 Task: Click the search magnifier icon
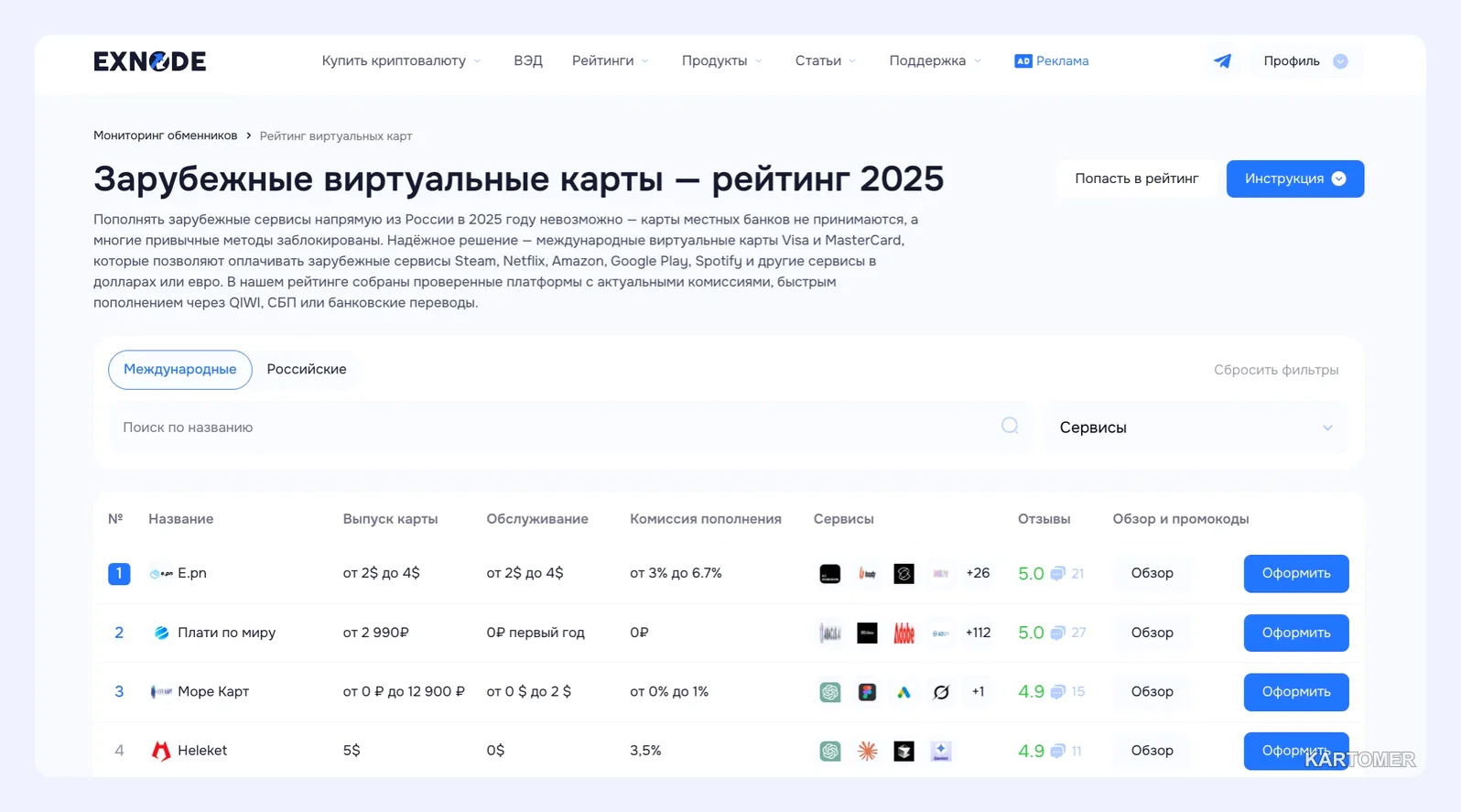click(x=1010, y=426)
